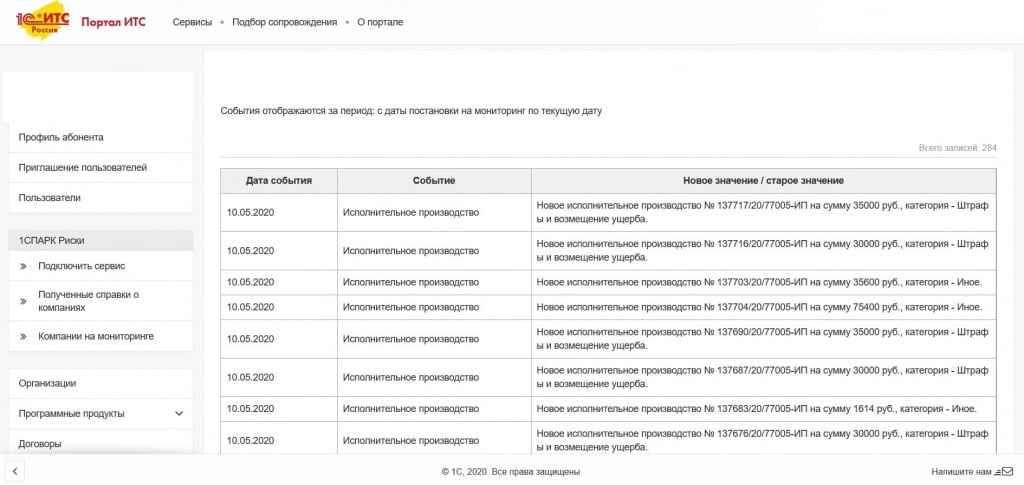Viewport: 1024px width, 485px height.
Task: Go to the Портал ИТС home link
Action: 113,22
